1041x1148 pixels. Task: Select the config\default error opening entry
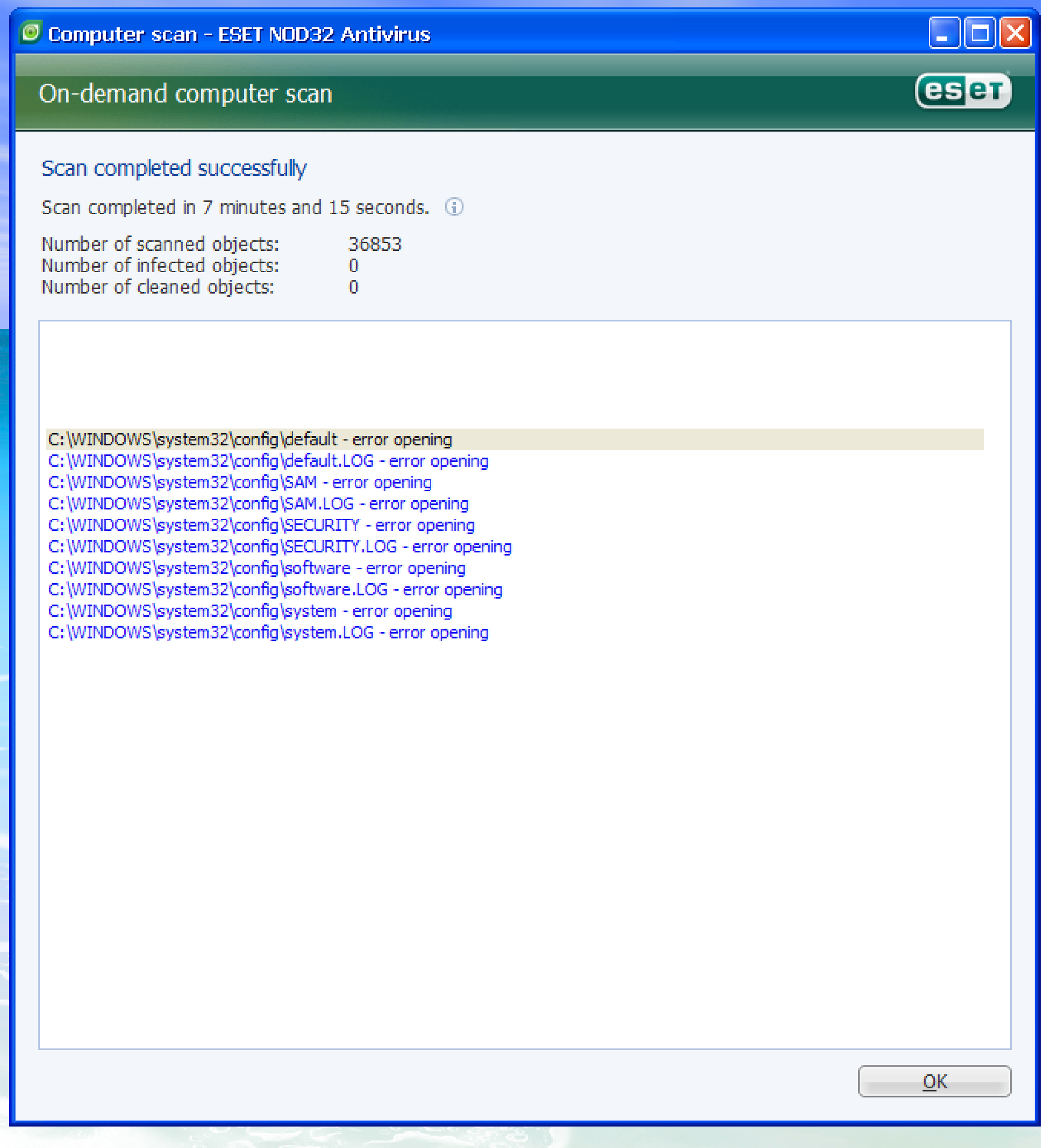click(249, 440)
